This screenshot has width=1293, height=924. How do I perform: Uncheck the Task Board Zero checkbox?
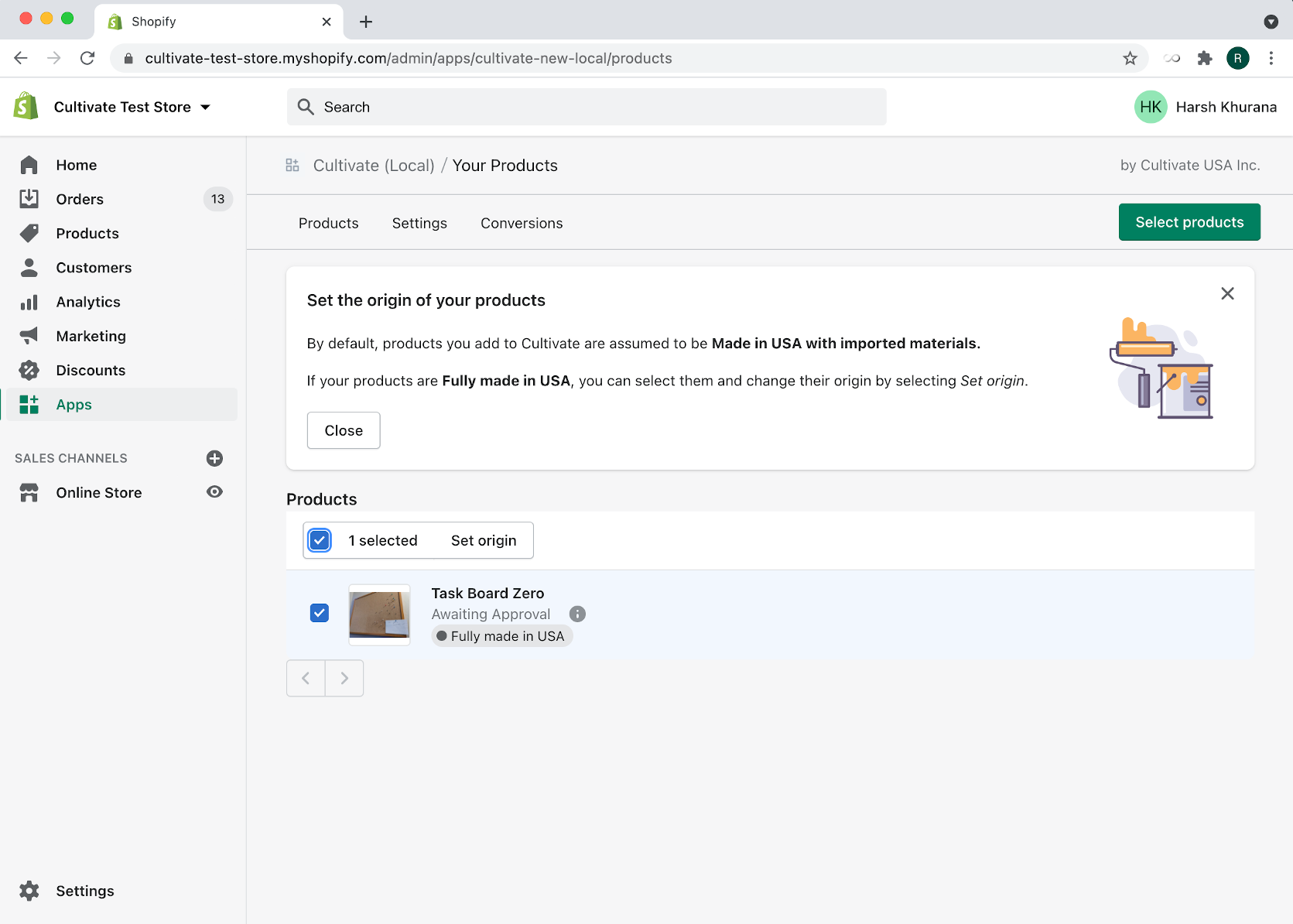coord(320,613)
